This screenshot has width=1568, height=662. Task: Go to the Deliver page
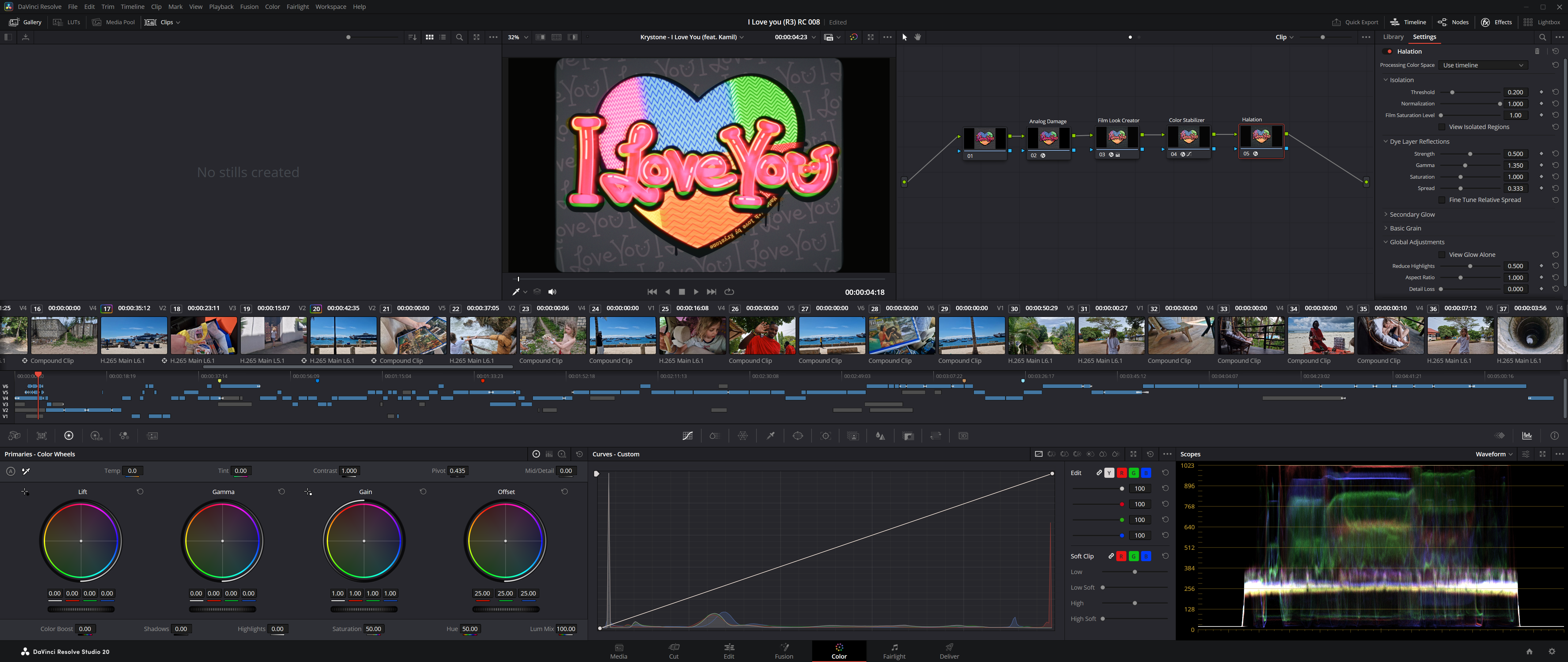pyautogui.click(x=948, y=650)
